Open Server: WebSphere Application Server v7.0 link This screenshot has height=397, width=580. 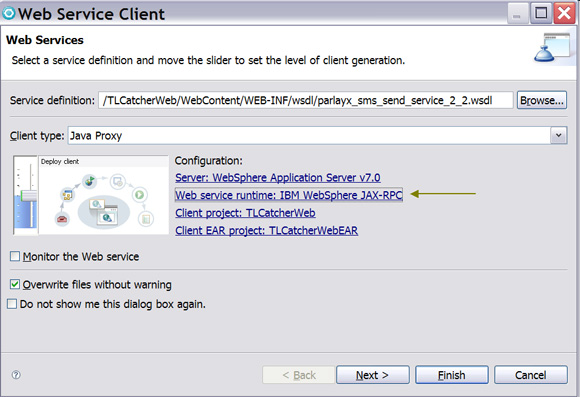(278, 178)
